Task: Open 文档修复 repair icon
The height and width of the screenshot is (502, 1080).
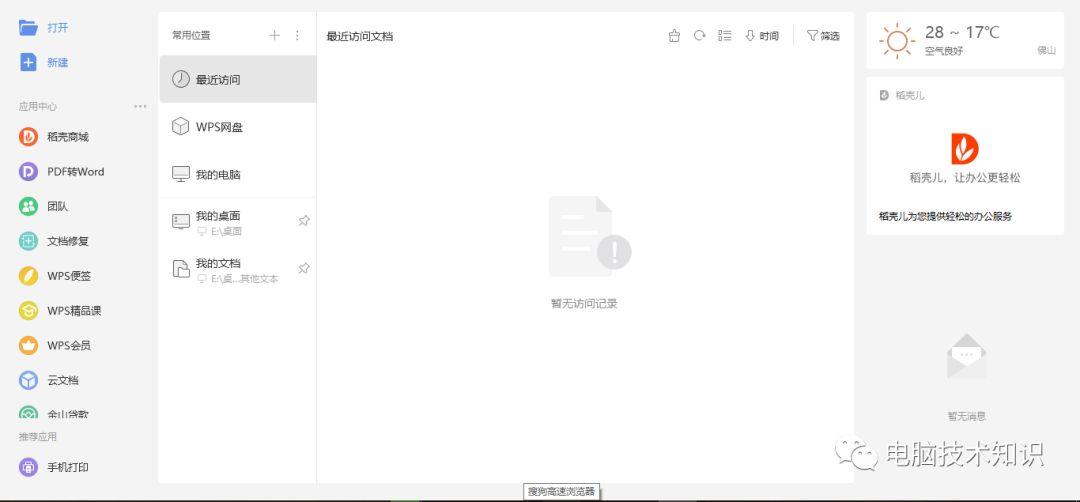Action: (x=28, y=241)
